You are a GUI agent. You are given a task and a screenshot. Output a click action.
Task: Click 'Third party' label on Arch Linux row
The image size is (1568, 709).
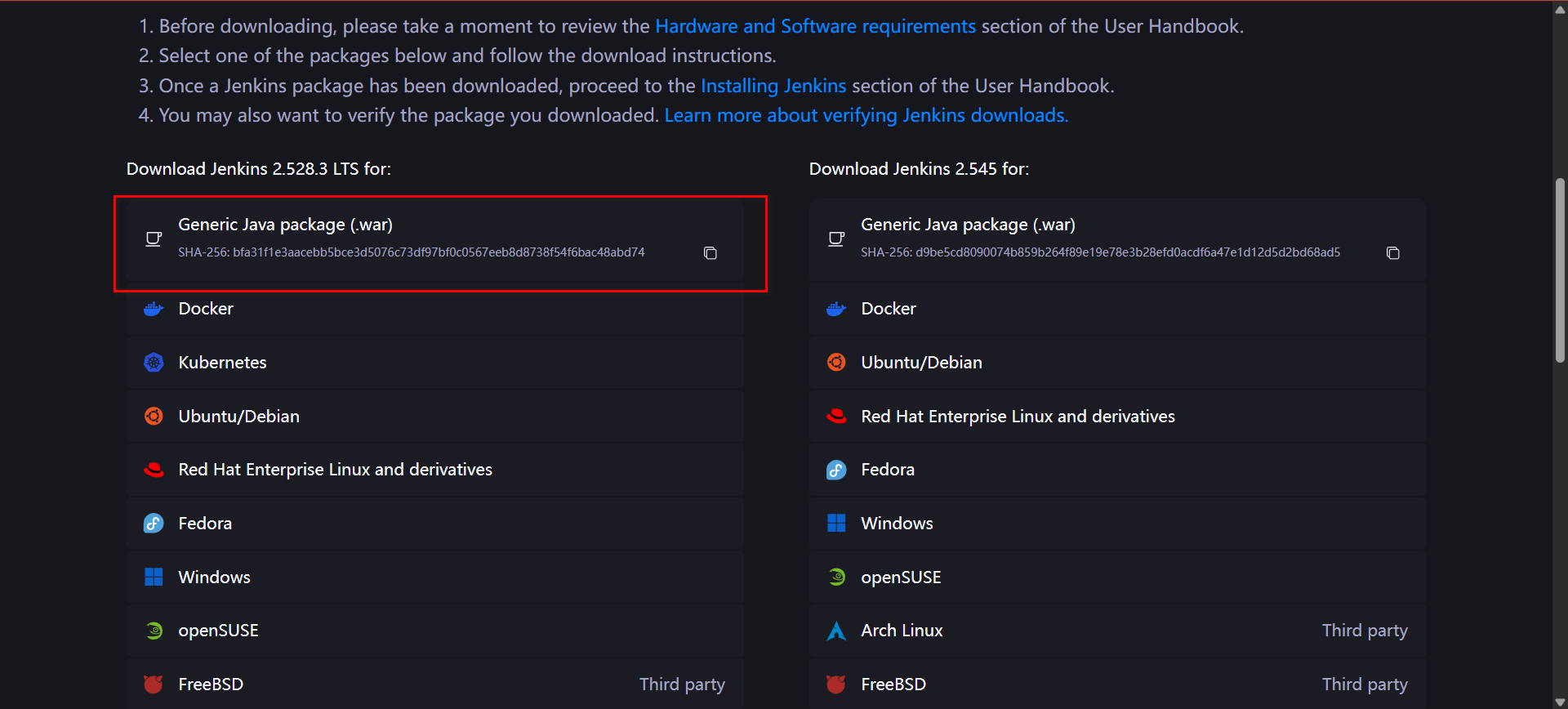tap(1365, 631)
